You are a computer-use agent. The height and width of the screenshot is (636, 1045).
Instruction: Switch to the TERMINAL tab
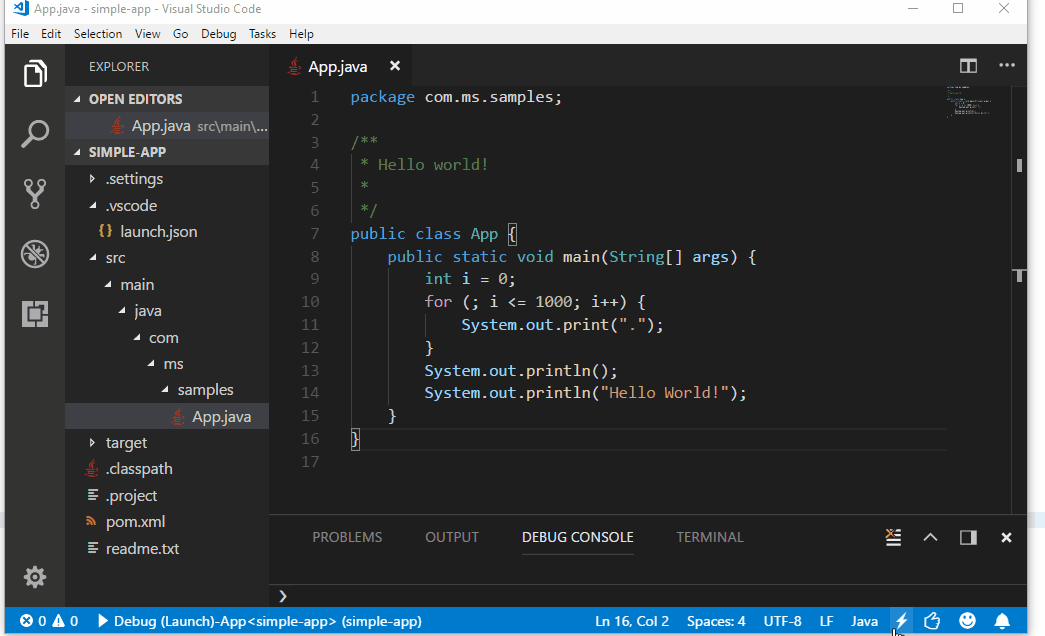tap(710, 537)
